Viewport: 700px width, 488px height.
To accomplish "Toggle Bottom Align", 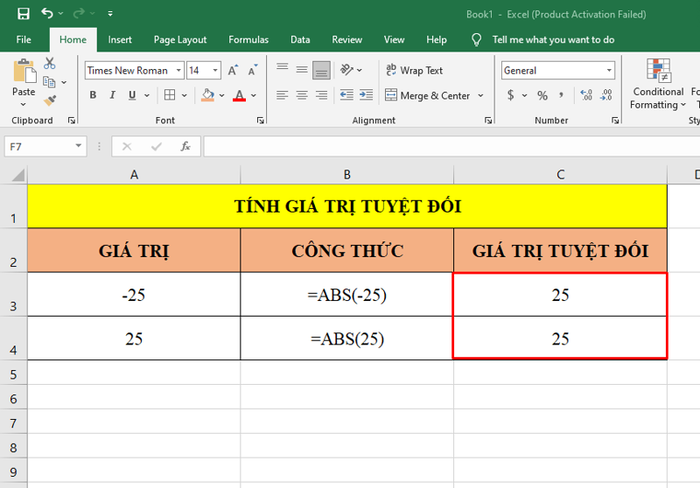I will pyautogui.click(x=321, y=70).
